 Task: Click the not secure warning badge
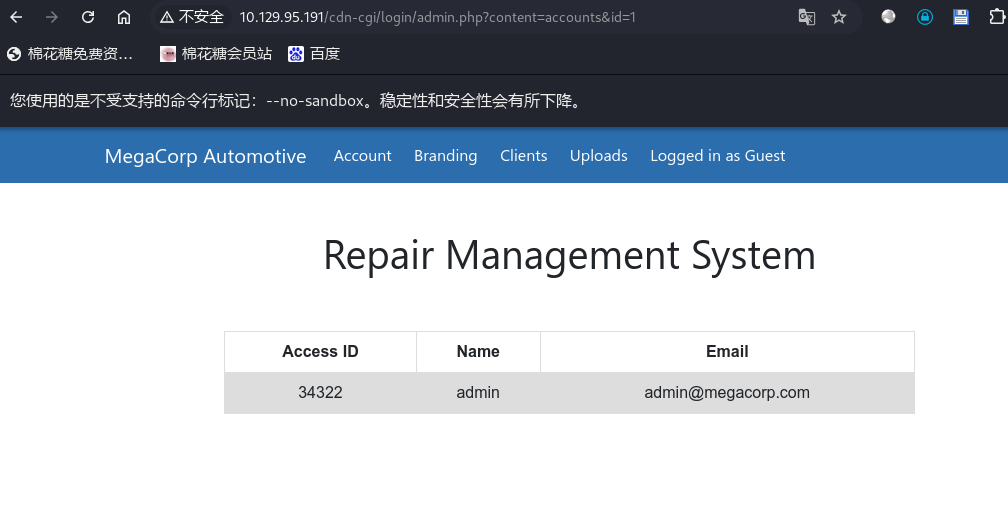(192, 17)
